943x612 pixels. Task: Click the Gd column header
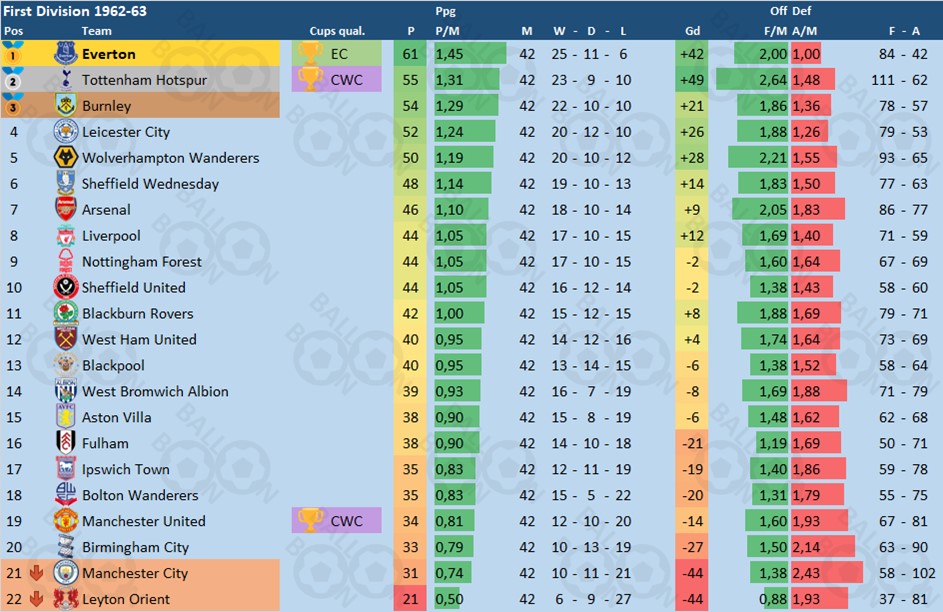tap(692, 31)
